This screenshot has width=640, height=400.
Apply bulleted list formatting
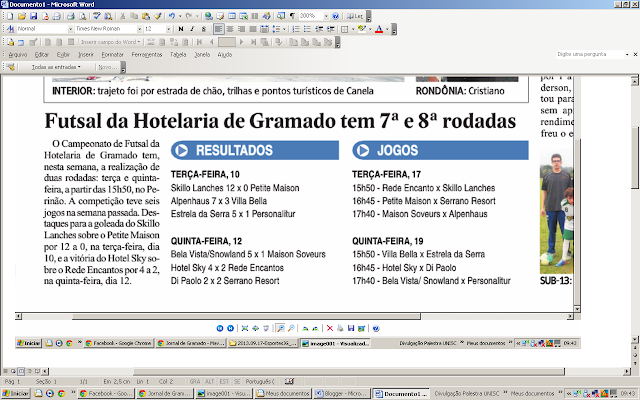(307, 29)
